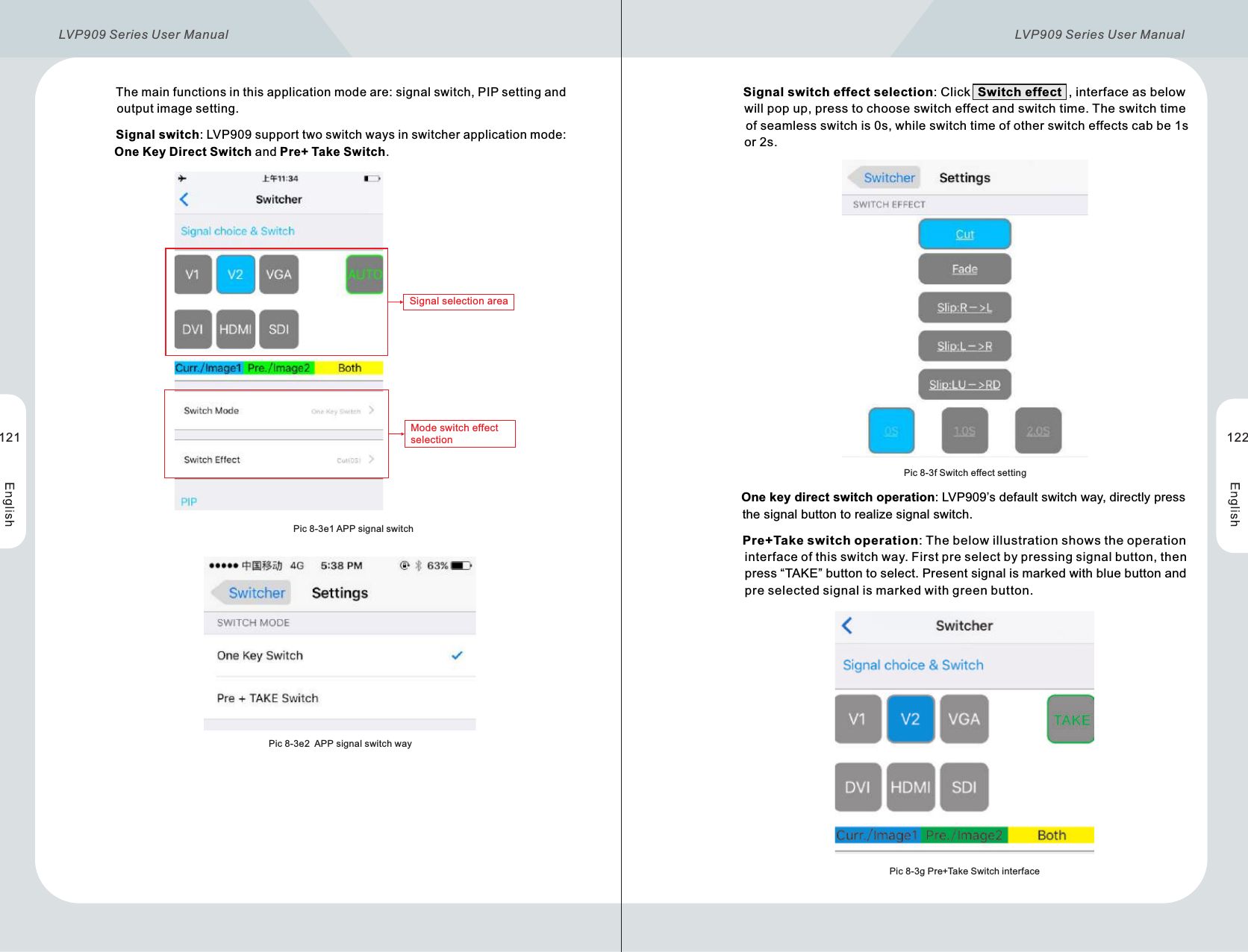Tap the VGA button in Pic 8-3e1
The width and height of the screenshot is (1248, 952).
279,275
